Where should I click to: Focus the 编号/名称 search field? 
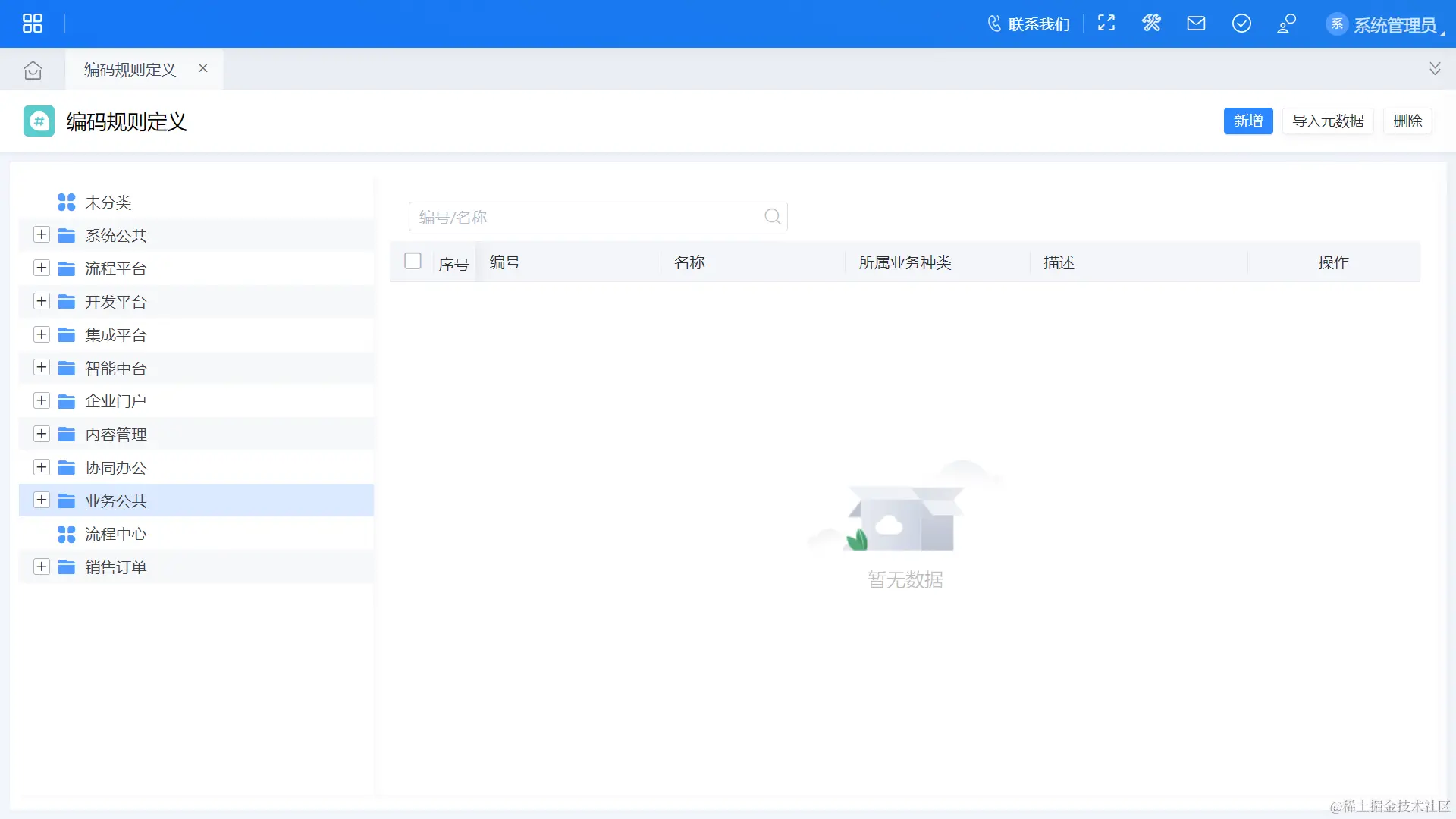coord(588,217)
